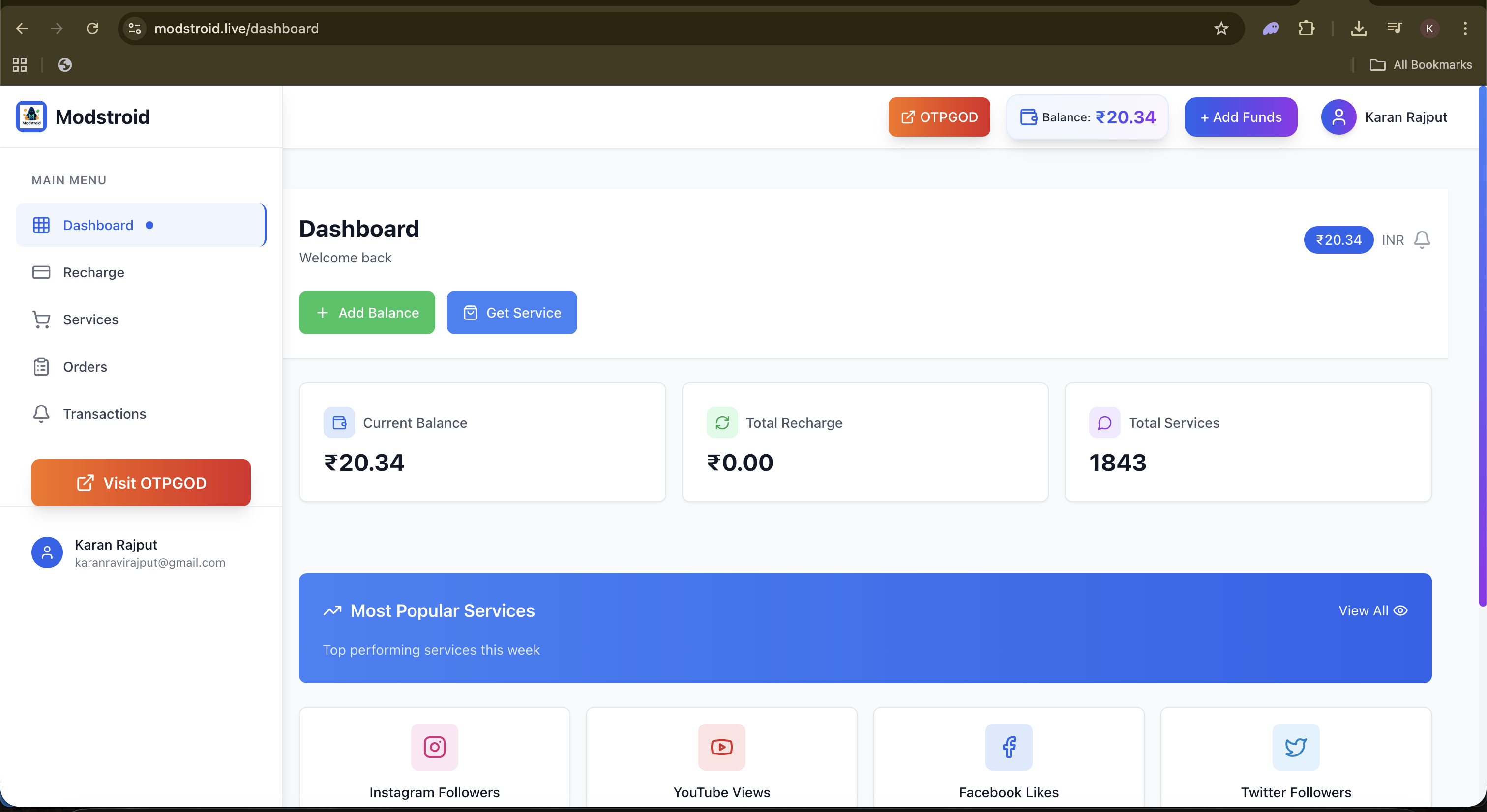This screenshot has height=812, width=1487.
Task: Click the OTPGOD header button
Action: pyautogui.click(x=939, y=117)
